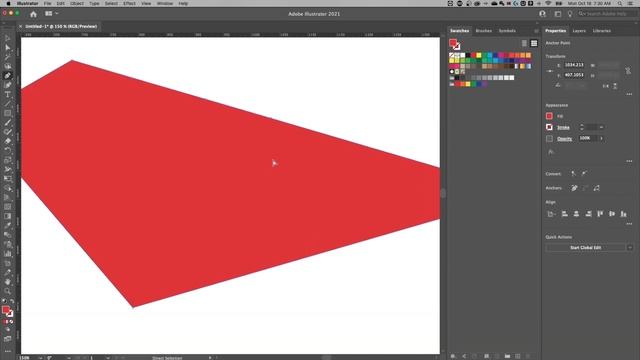Show more Appearance options
The height and width of the screenshot is (360, 640).
tap(629, 161)
